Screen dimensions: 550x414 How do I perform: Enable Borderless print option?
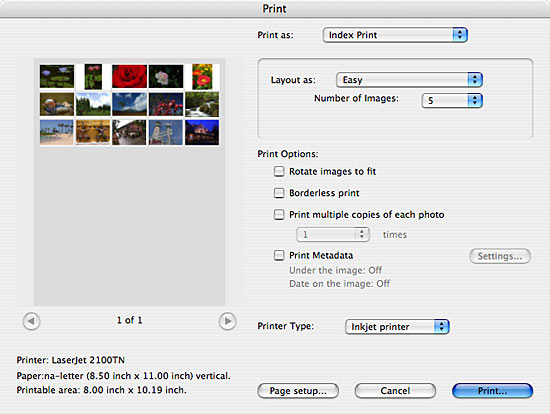279,193
